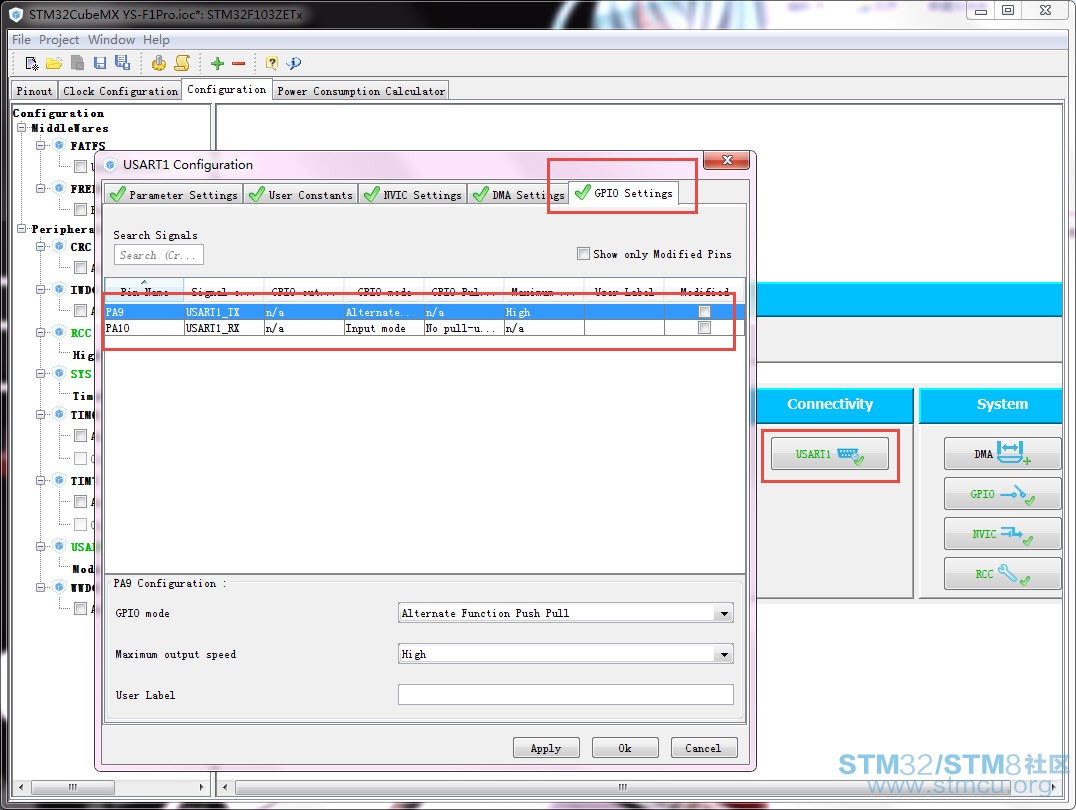The width and height of the screenshot is (1076, 810).
Task: Click the Generate Report scroll icon
Action: (182, 63)
